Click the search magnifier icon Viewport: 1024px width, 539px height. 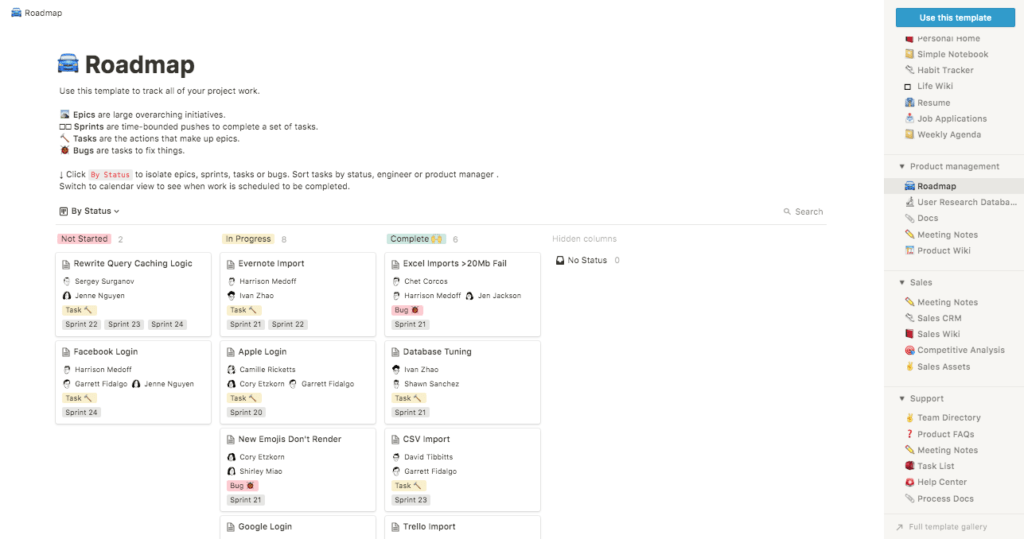(x=787, y=212)
